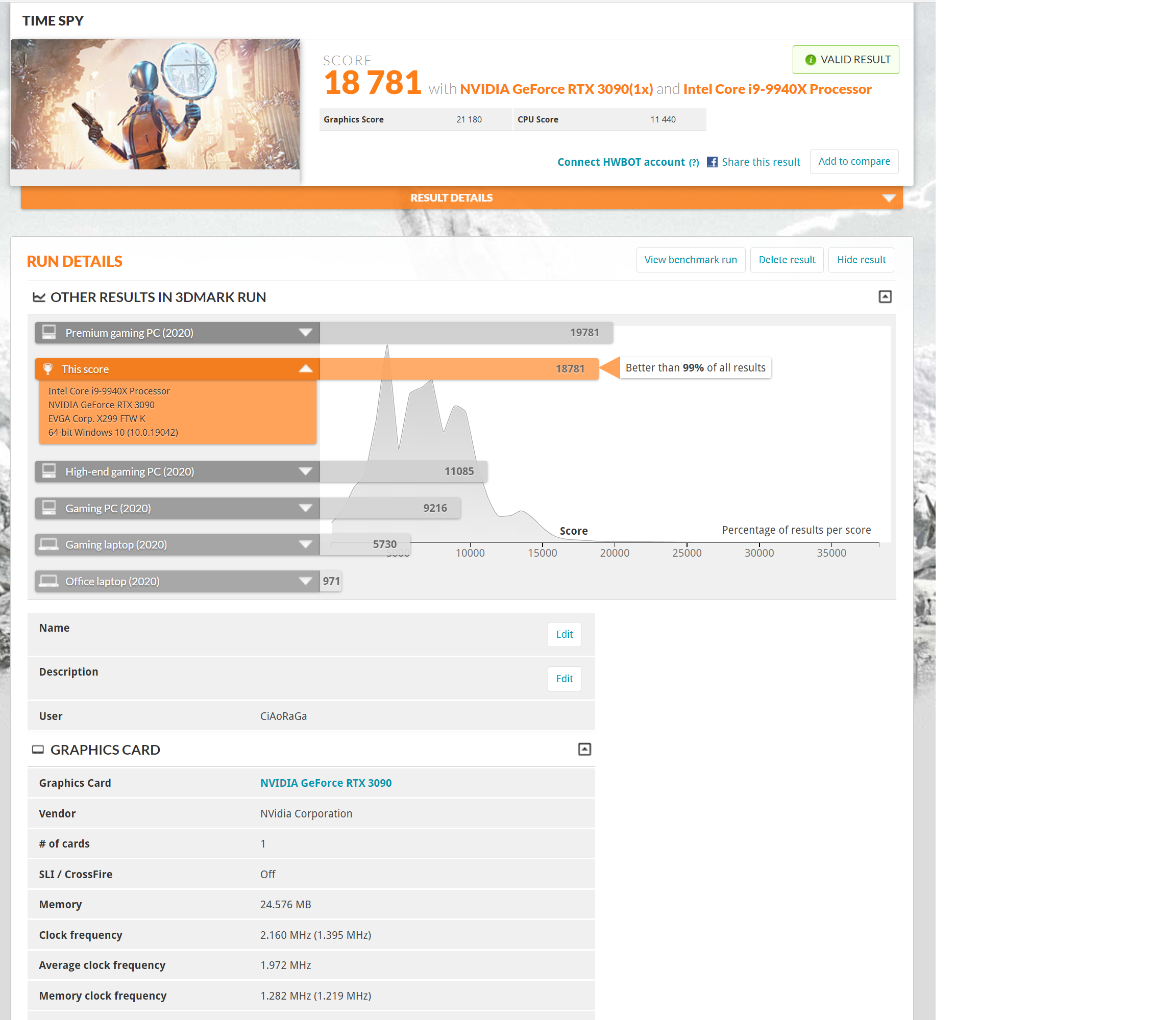
Task: Click the Facebook share icon
Action: tap(712, 162)
